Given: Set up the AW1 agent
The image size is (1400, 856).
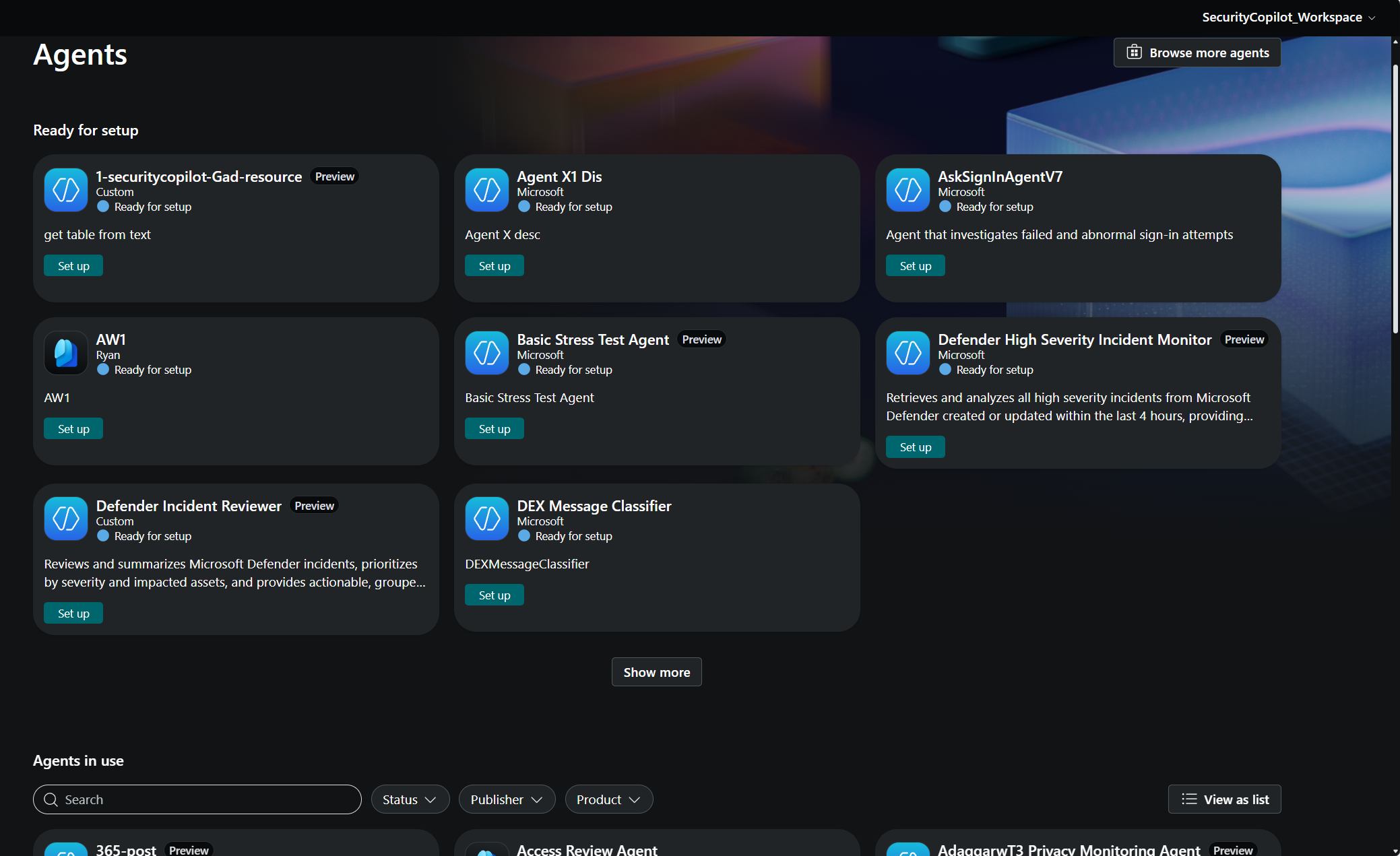Looking at the screenshot, I should tap(73, 429).
